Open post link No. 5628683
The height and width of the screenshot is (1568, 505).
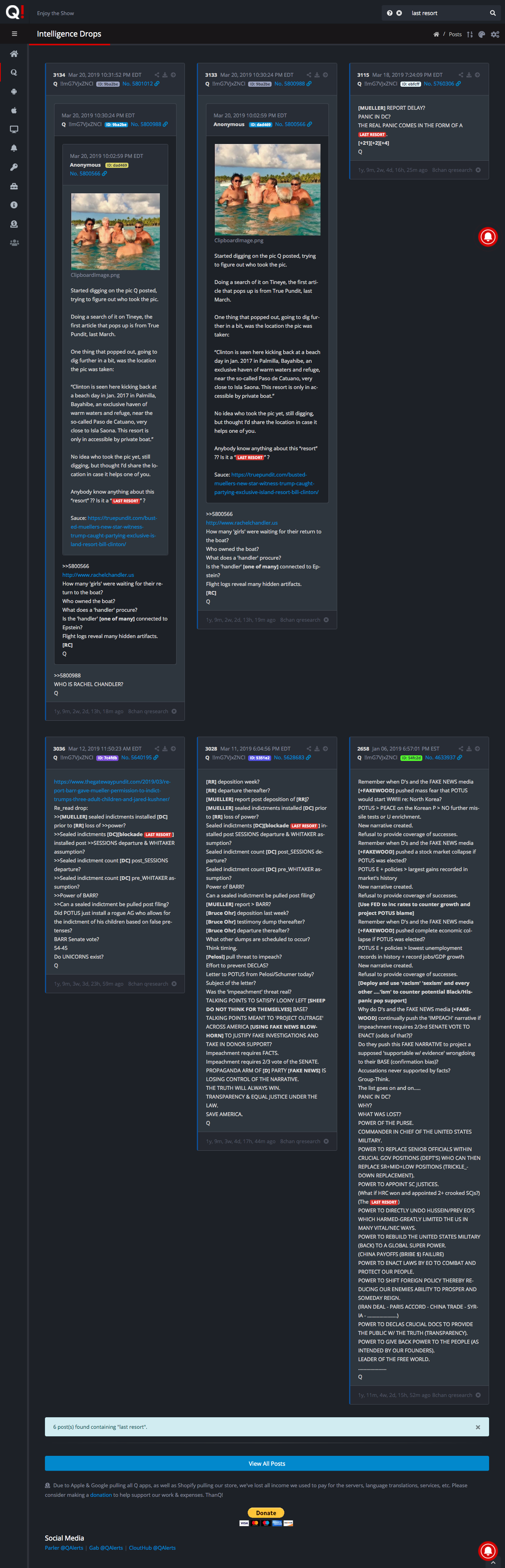coord(292,758)
